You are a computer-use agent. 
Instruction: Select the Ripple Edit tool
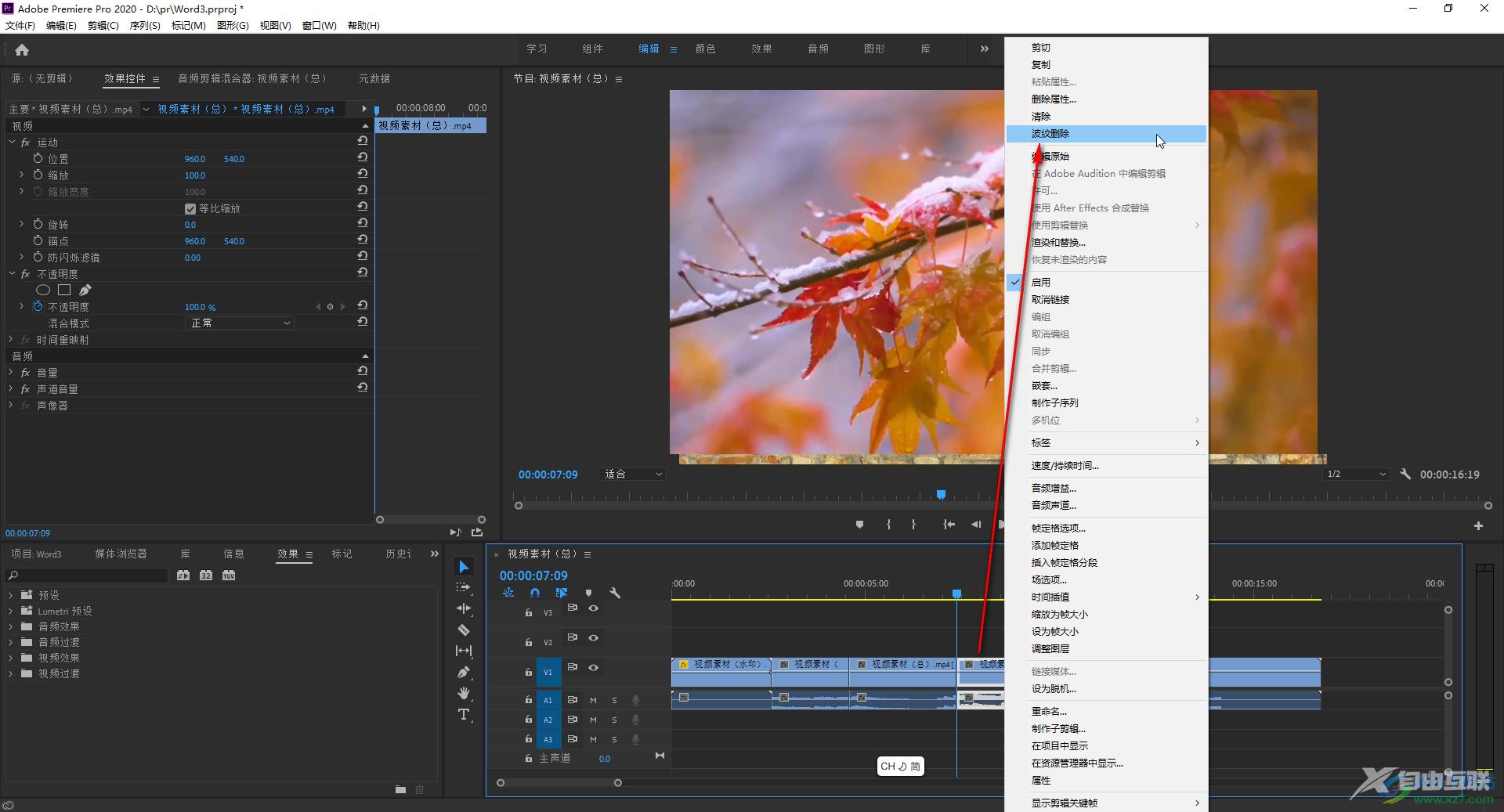464,608
